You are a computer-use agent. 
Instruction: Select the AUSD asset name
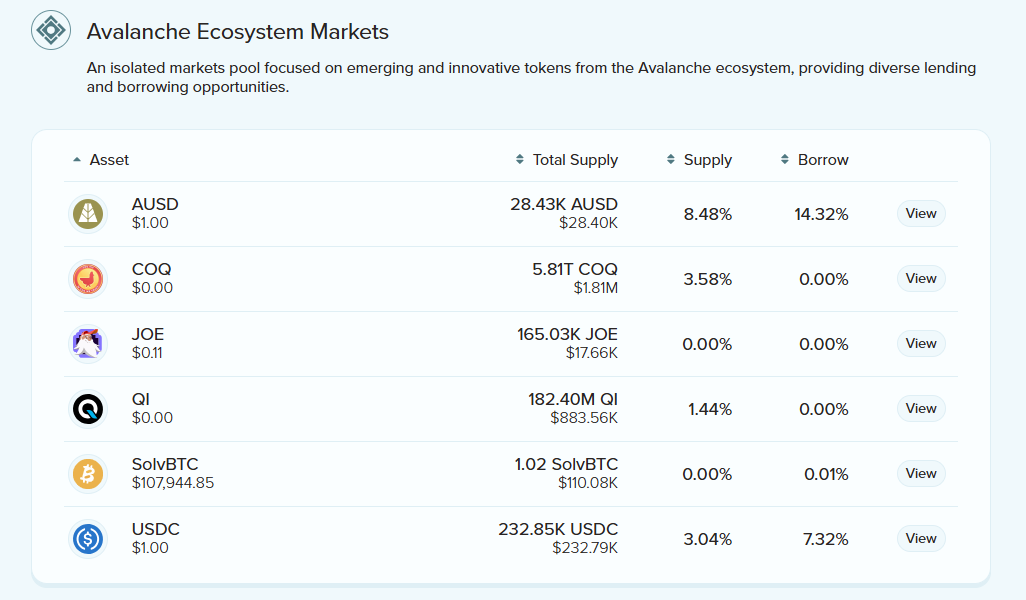(155, 204)
